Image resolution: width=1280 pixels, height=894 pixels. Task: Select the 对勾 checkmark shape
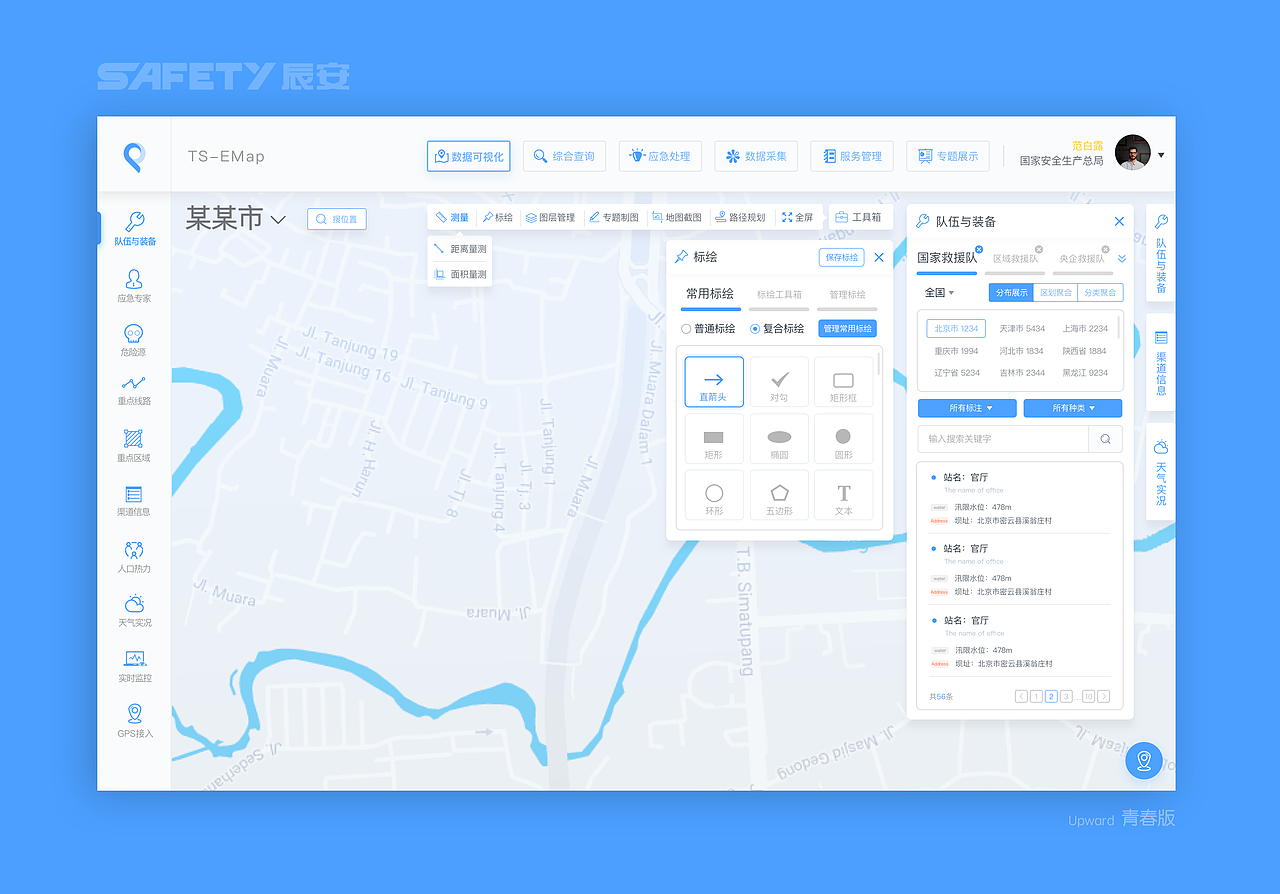click(779, 382)
